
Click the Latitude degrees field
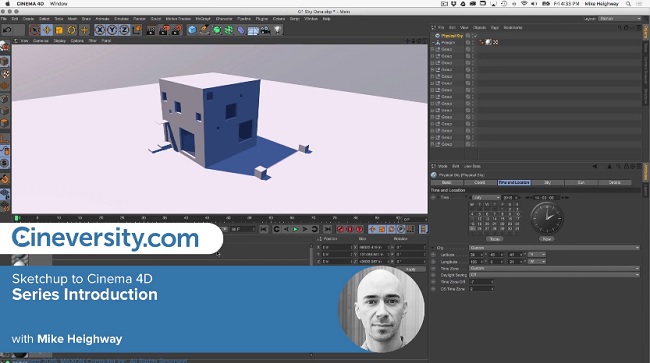click(x=476, y=255)
